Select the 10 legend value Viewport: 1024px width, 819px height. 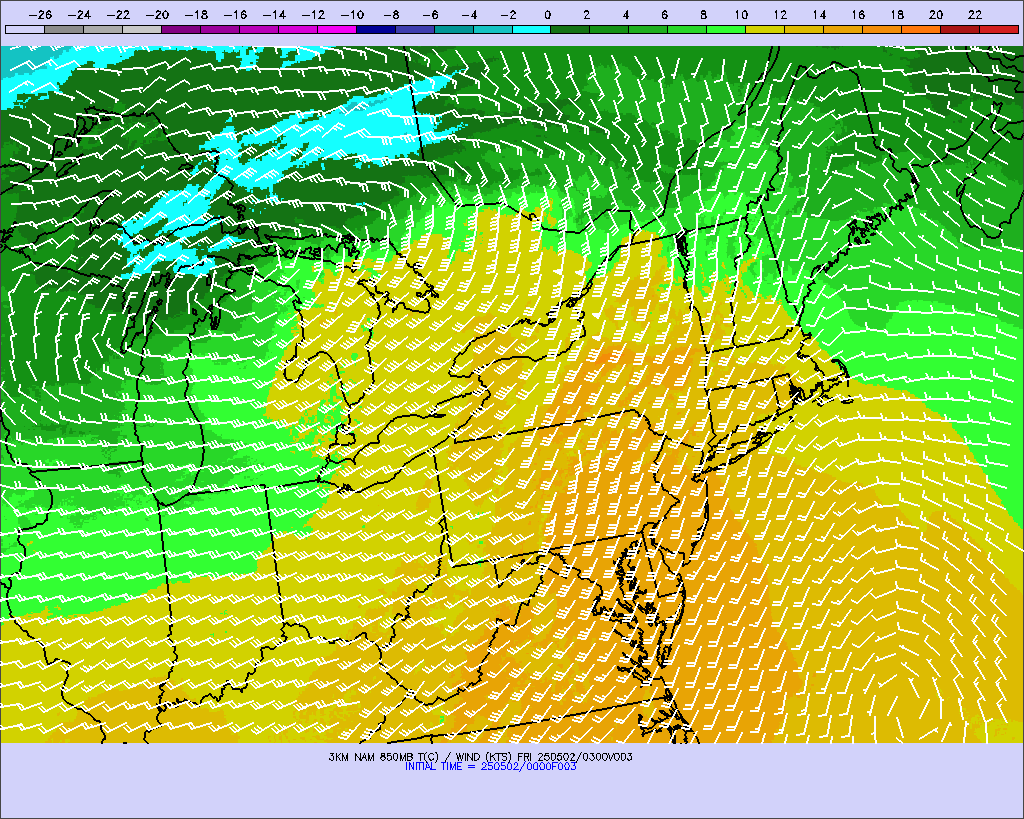point(741,14)
